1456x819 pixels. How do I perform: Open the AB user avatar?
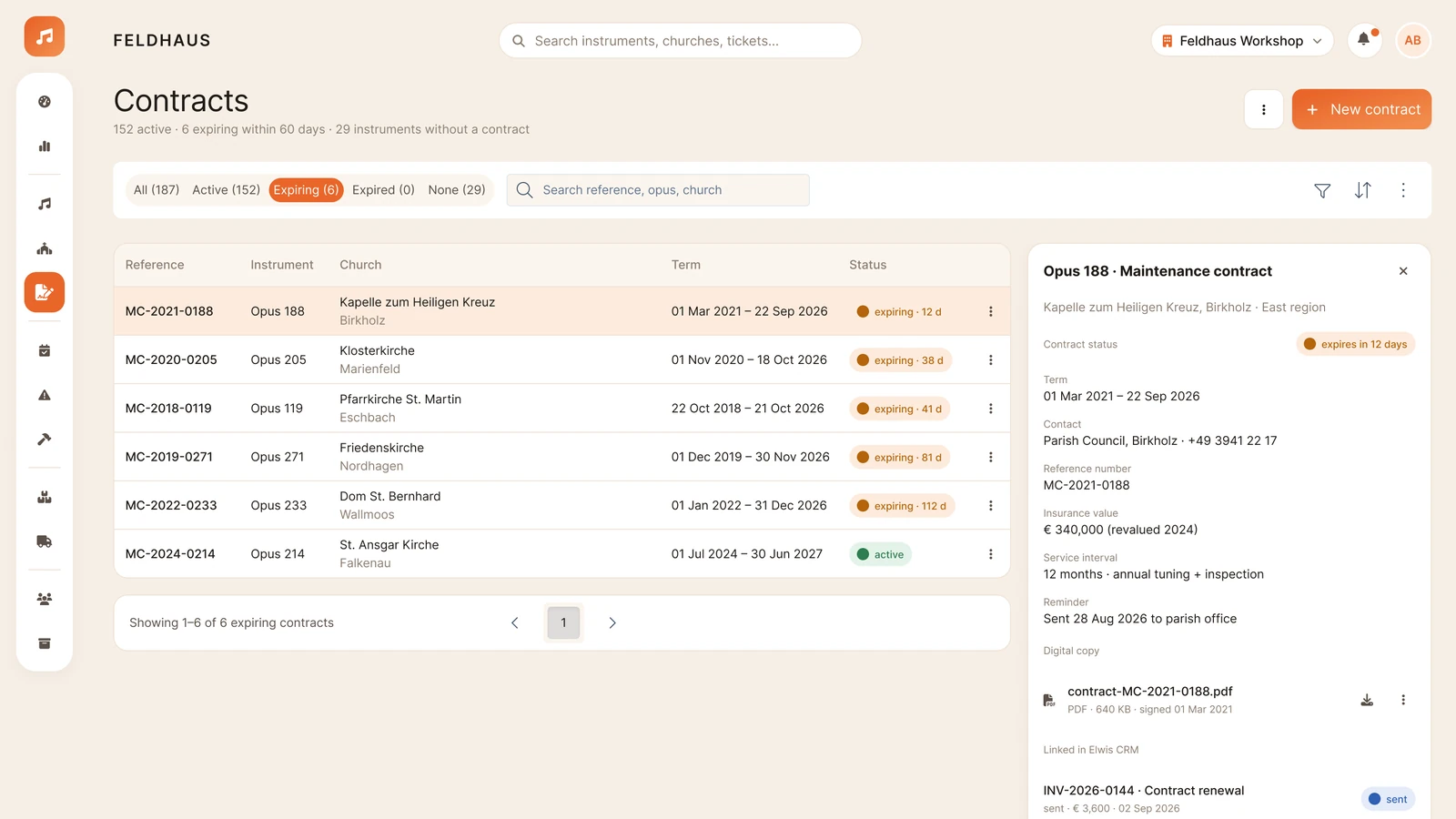(x=1412, y=40)
